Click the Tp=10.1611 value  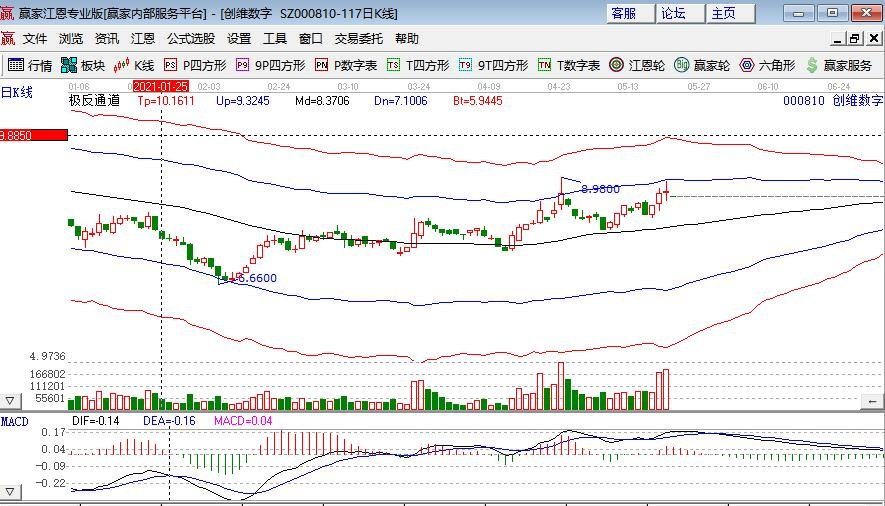tap(166, 101)
